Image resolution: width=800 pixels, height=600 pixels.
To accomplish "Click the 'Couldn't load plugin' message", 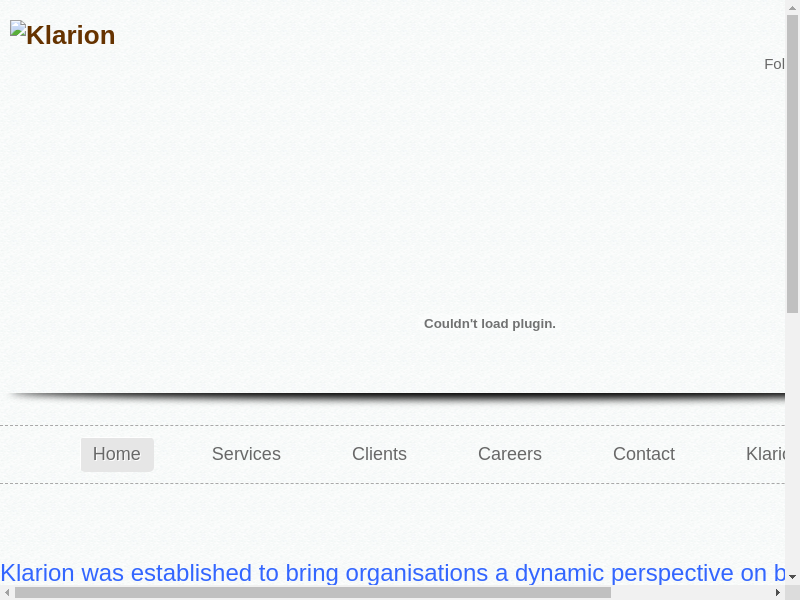I will [x=489, y=324].
